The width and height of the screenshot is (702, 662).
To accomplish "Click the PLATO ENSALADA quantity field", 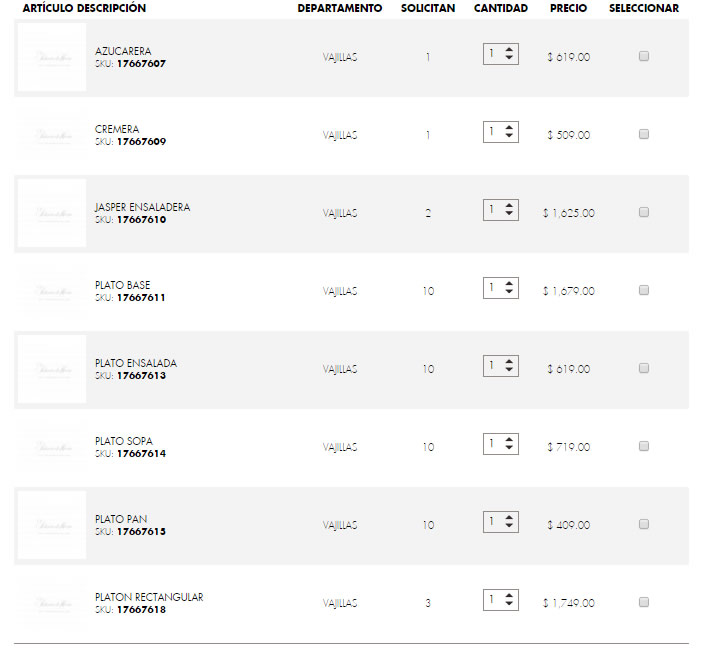I will coord(494,366).
